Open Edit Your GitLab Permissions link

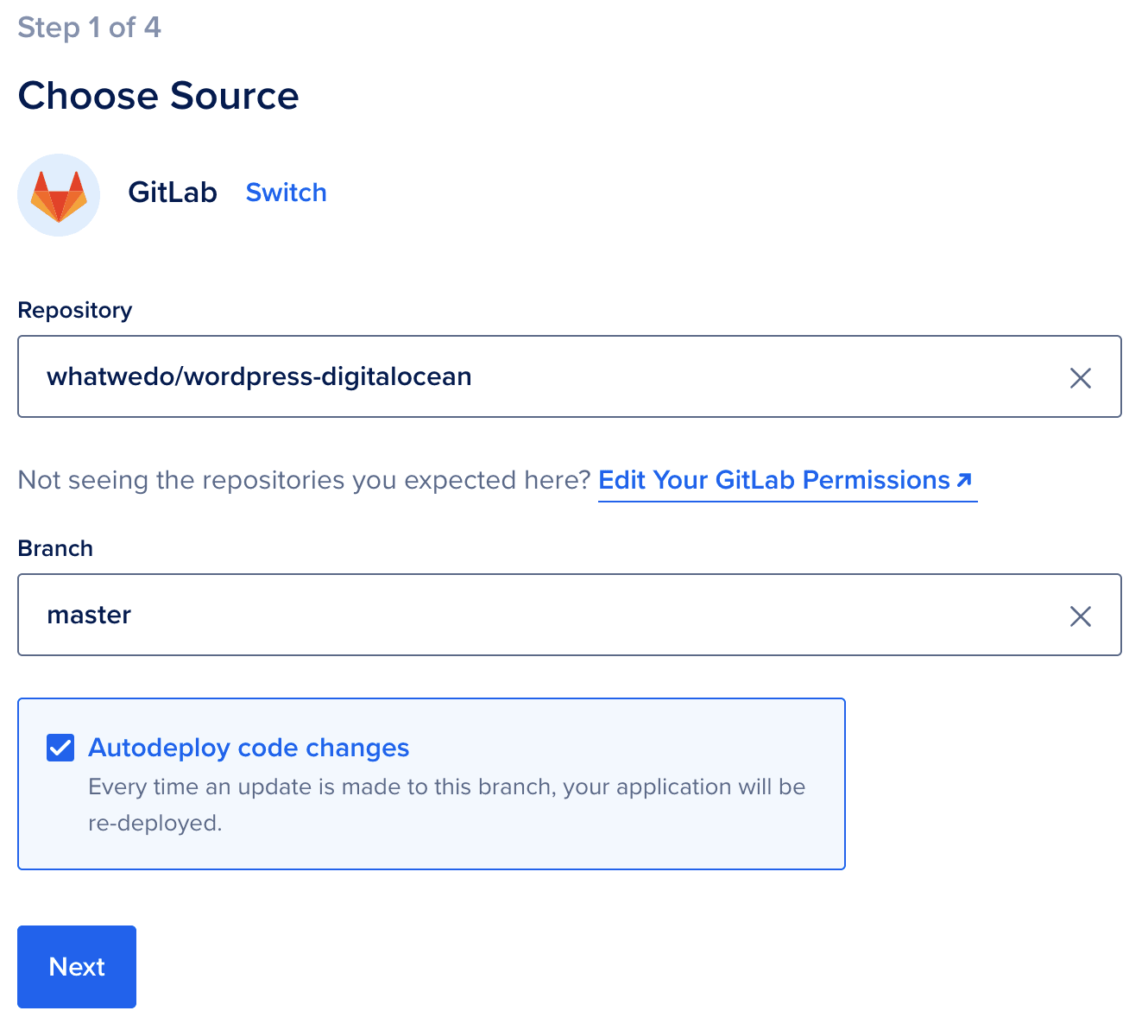coord(774,480)
